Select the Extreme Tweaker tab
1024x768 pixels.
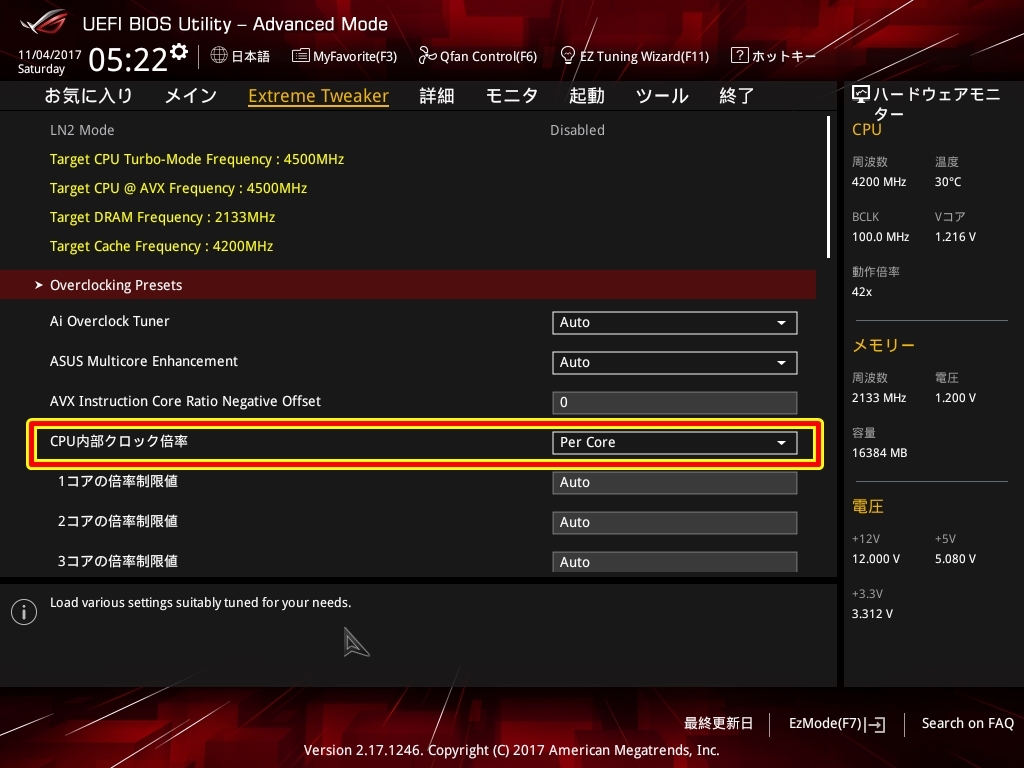coord(319,96)
